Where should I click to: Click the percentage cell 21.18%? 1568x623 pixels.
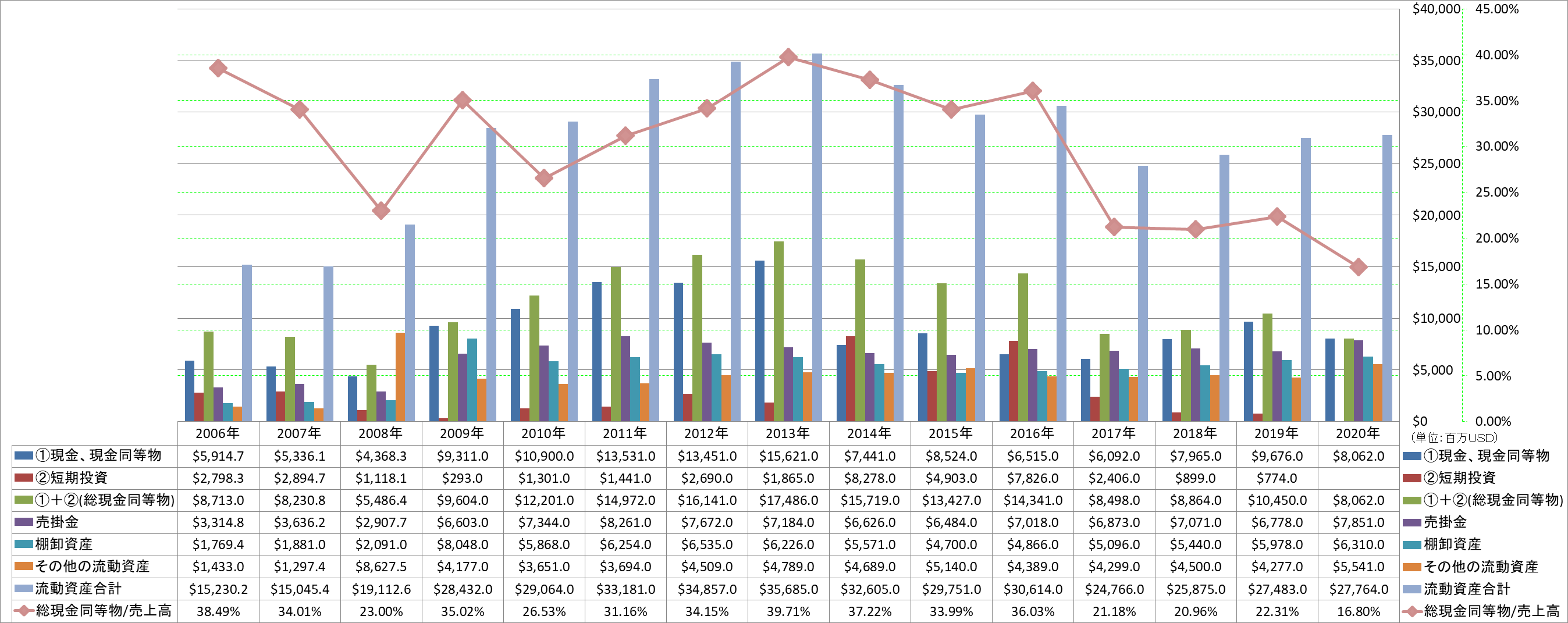point(1114,611)
